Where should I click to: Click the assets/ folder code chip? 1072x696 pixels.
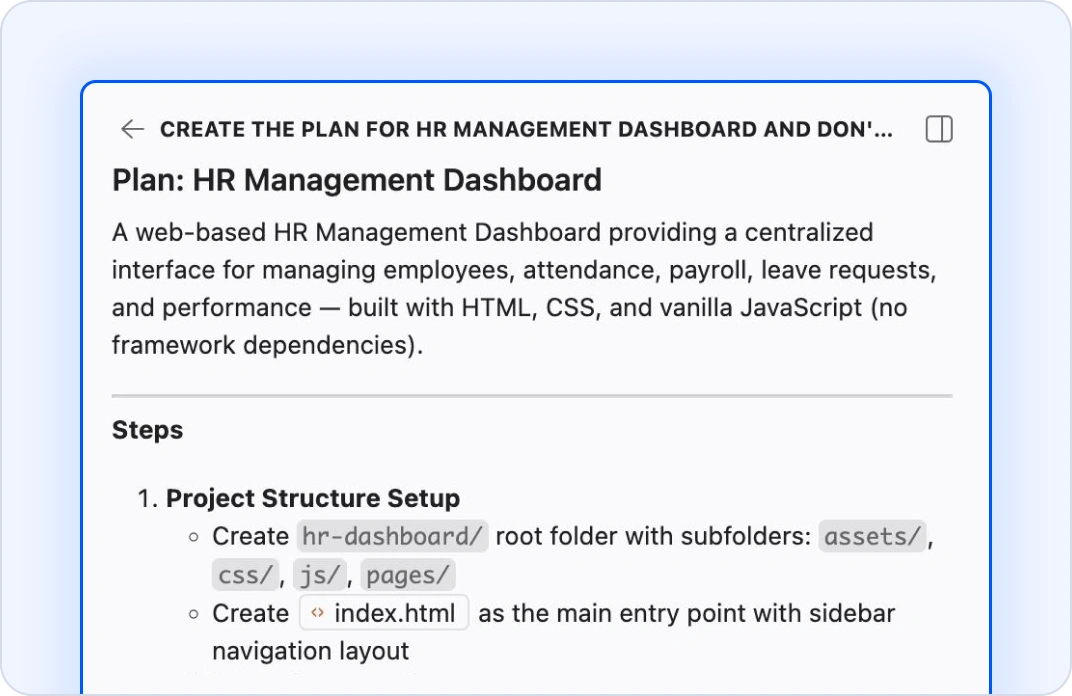tap(872, 537)
